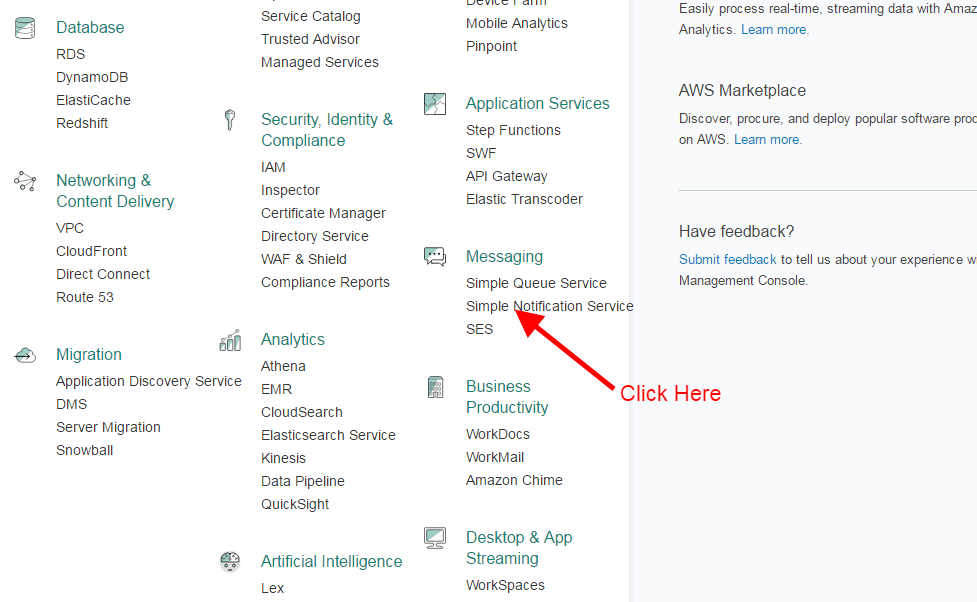Screen dimensions: 977x602
Task: Click the Desktop & App Streaming monitor icon
Action: point(435,538)
